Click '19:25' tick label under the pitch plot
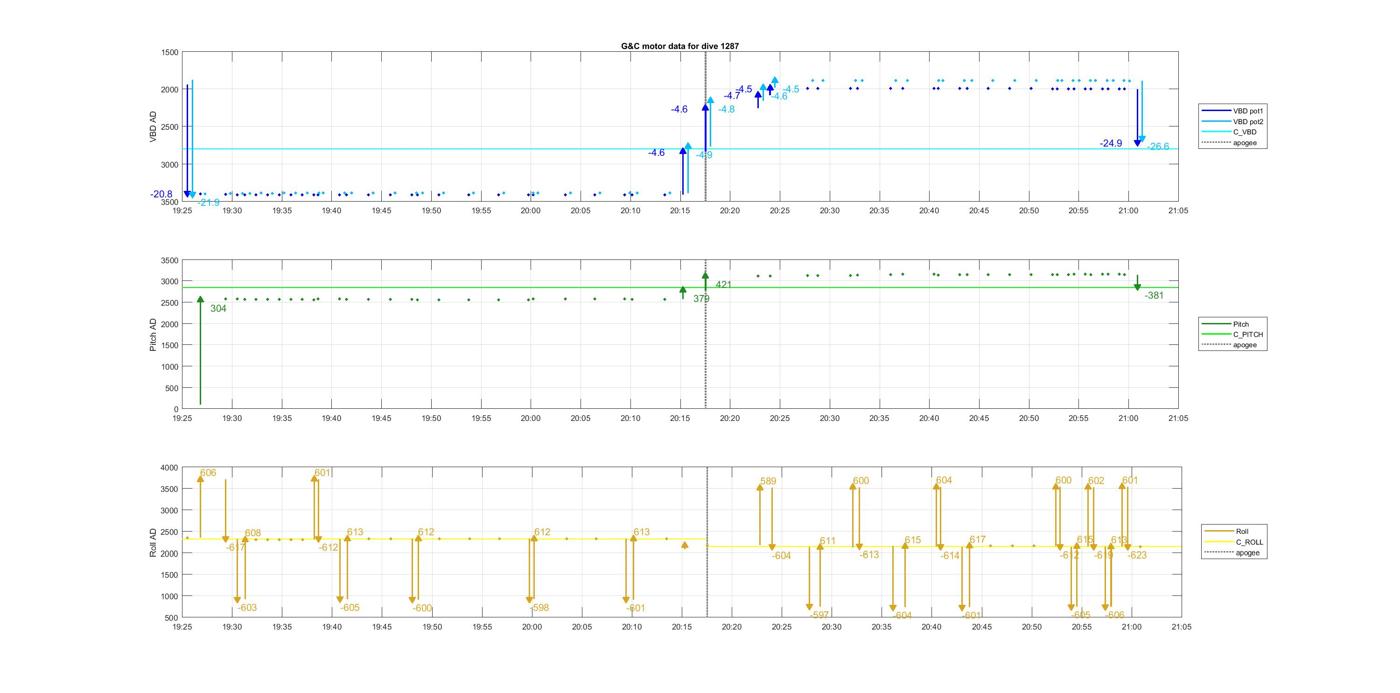 pos(182,419)
